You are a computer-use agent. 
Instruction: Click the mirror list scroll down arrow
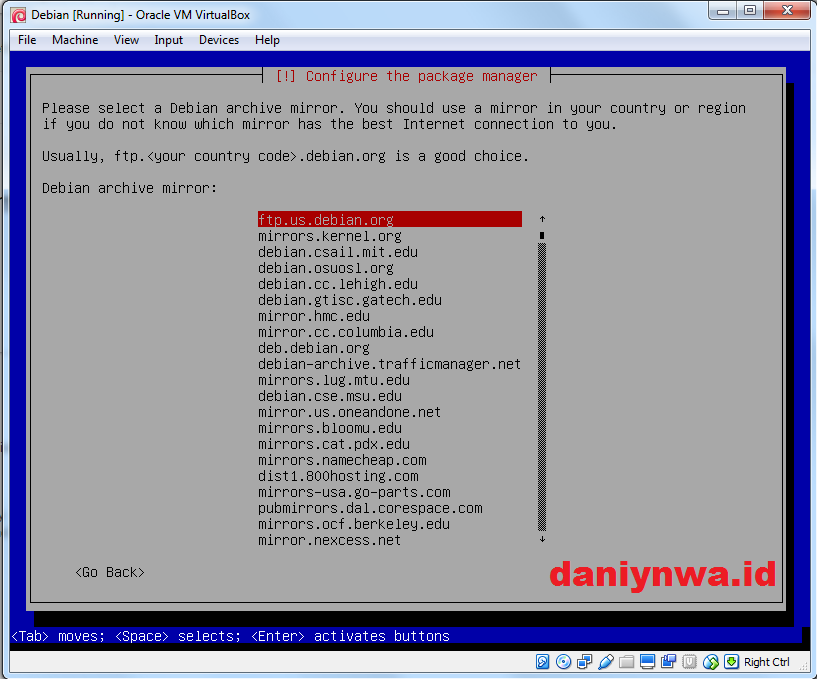pos(542,539)
